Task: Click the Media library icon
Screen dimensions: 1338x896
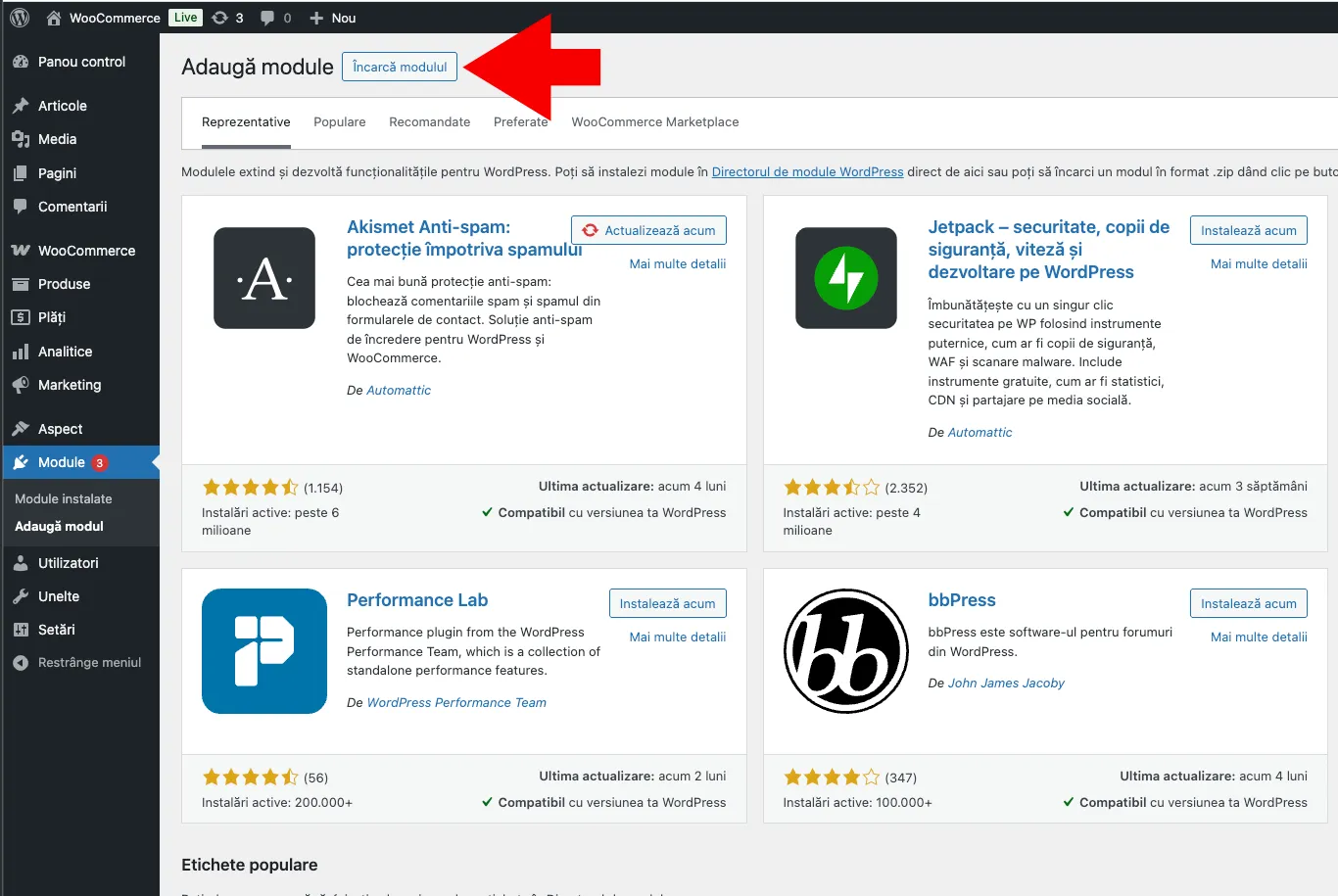Action: (21, 139)
